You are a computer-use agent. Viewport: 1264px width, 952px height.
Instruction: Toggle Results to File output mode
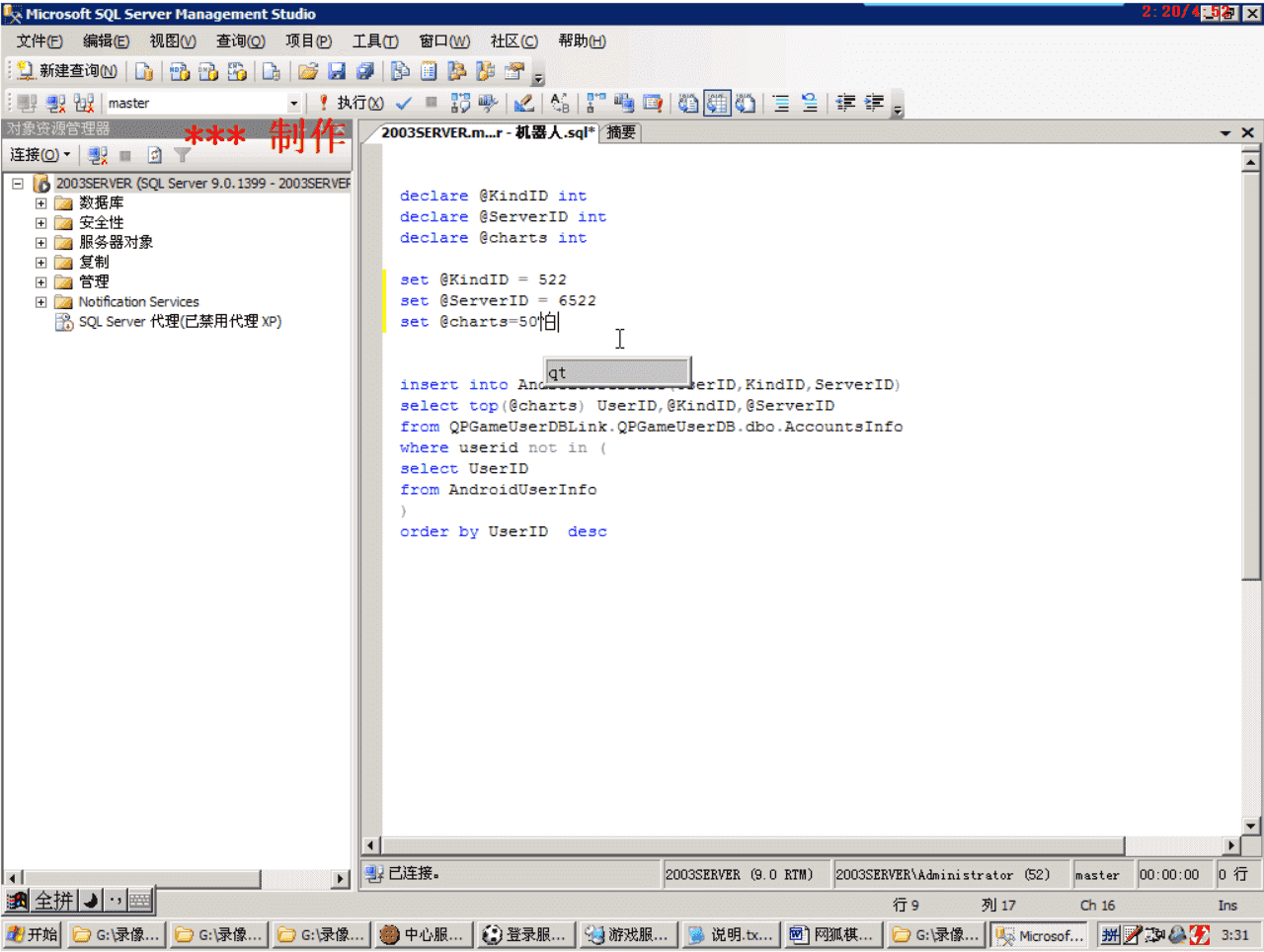click(x=746, y=103)
